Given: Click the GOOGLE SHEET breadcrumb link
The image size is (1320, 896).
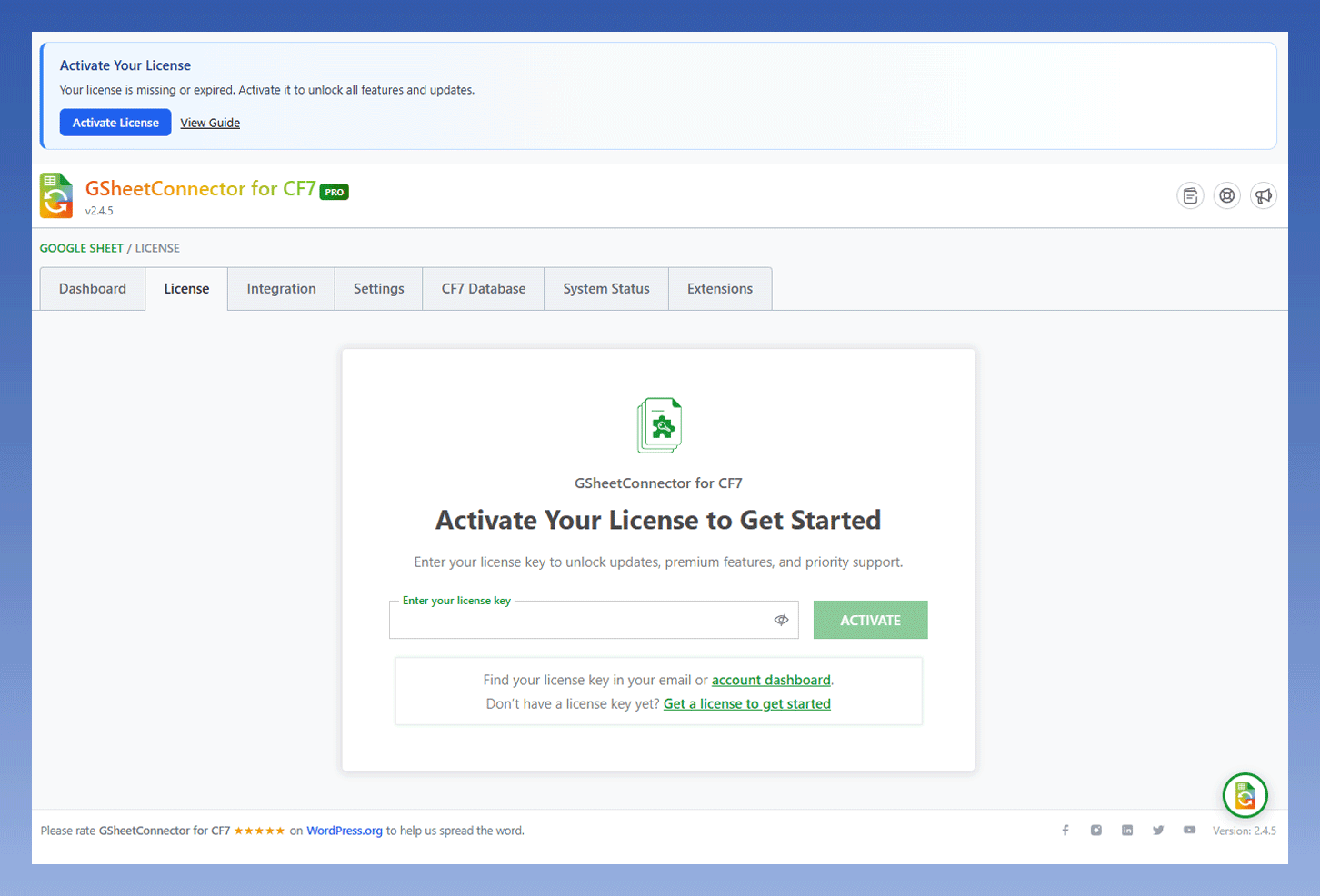Looking at the screenshot, I should (x=82, y=248).
